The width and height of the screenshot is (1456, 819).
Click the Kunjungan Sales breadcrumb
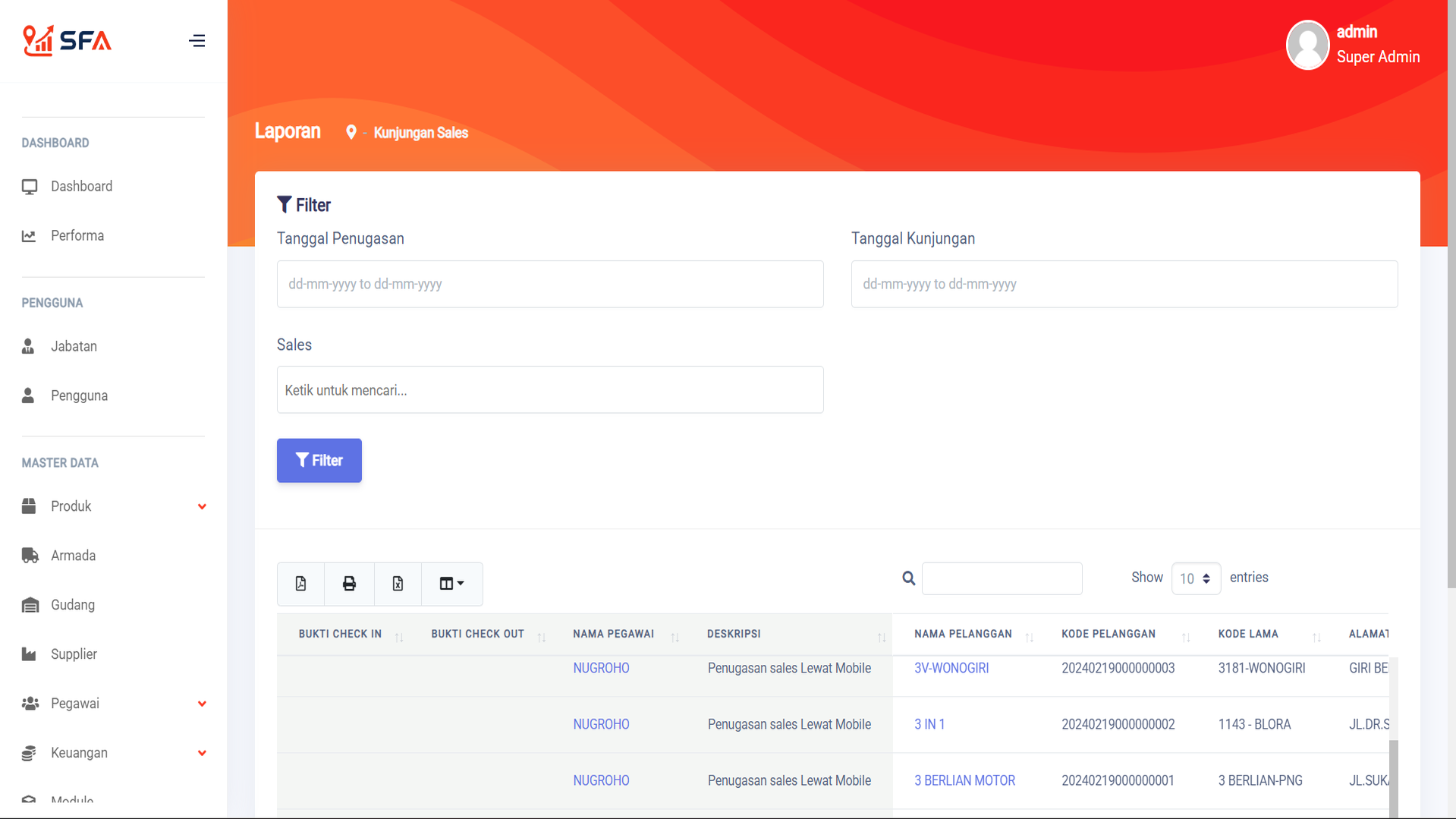(x=420, y=133)
